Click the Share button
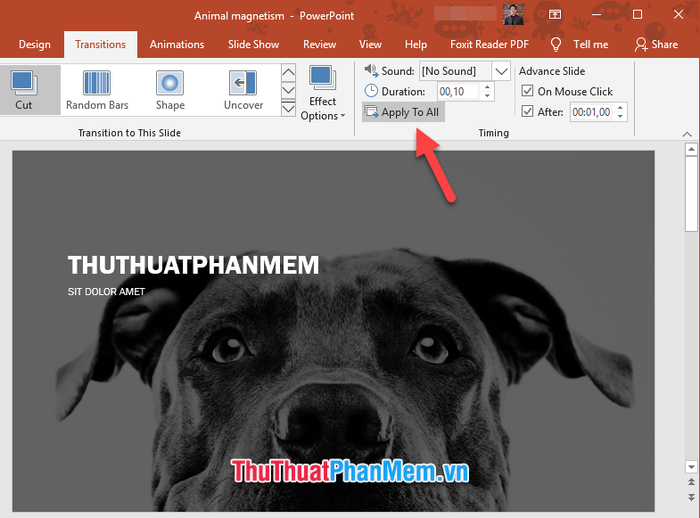The height and width of the screenshot is (518, 700). pos(656,44)
